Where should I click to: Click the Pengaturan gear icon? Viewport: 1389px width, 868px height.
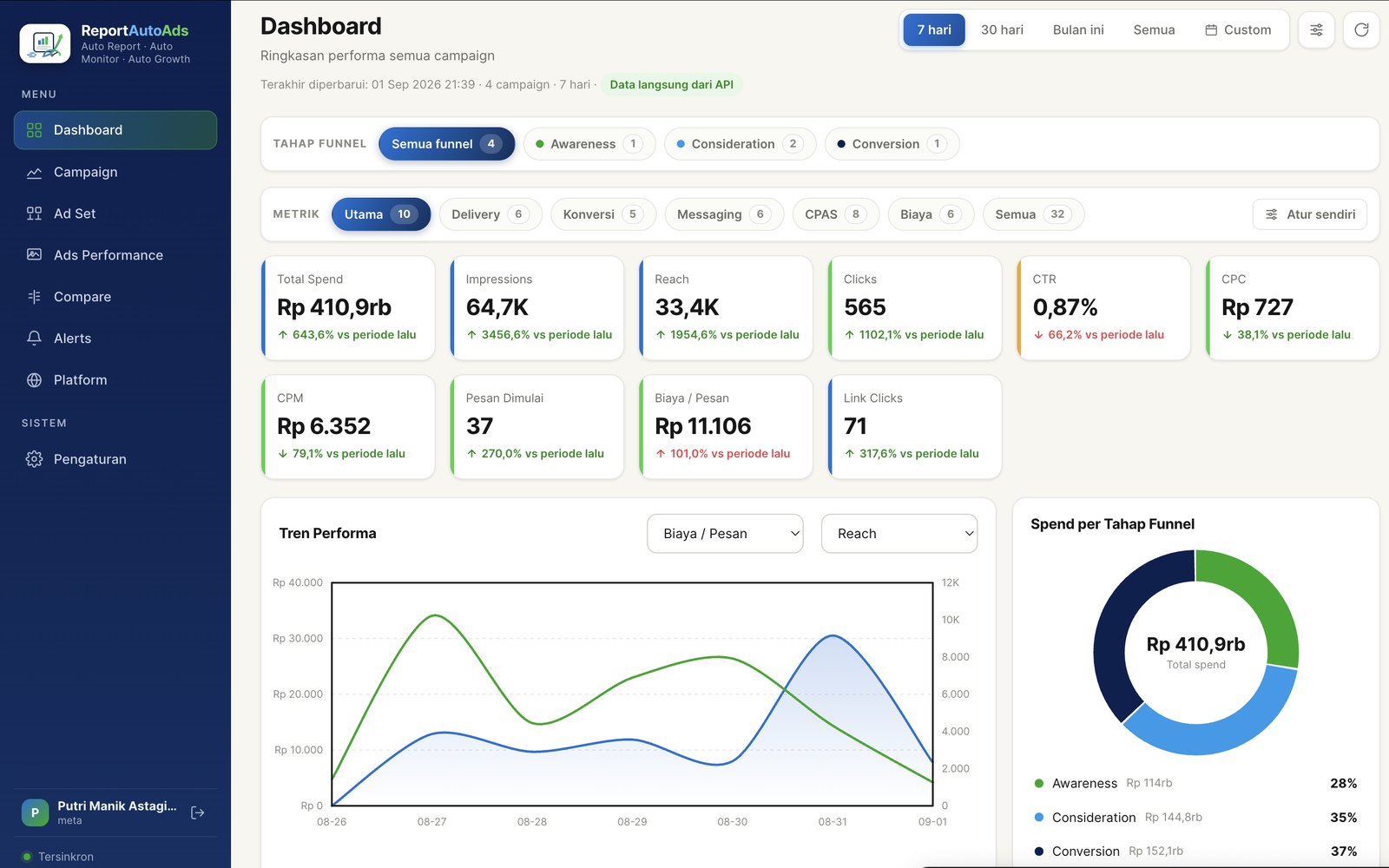pyautogui.click(x=34, y=459)
